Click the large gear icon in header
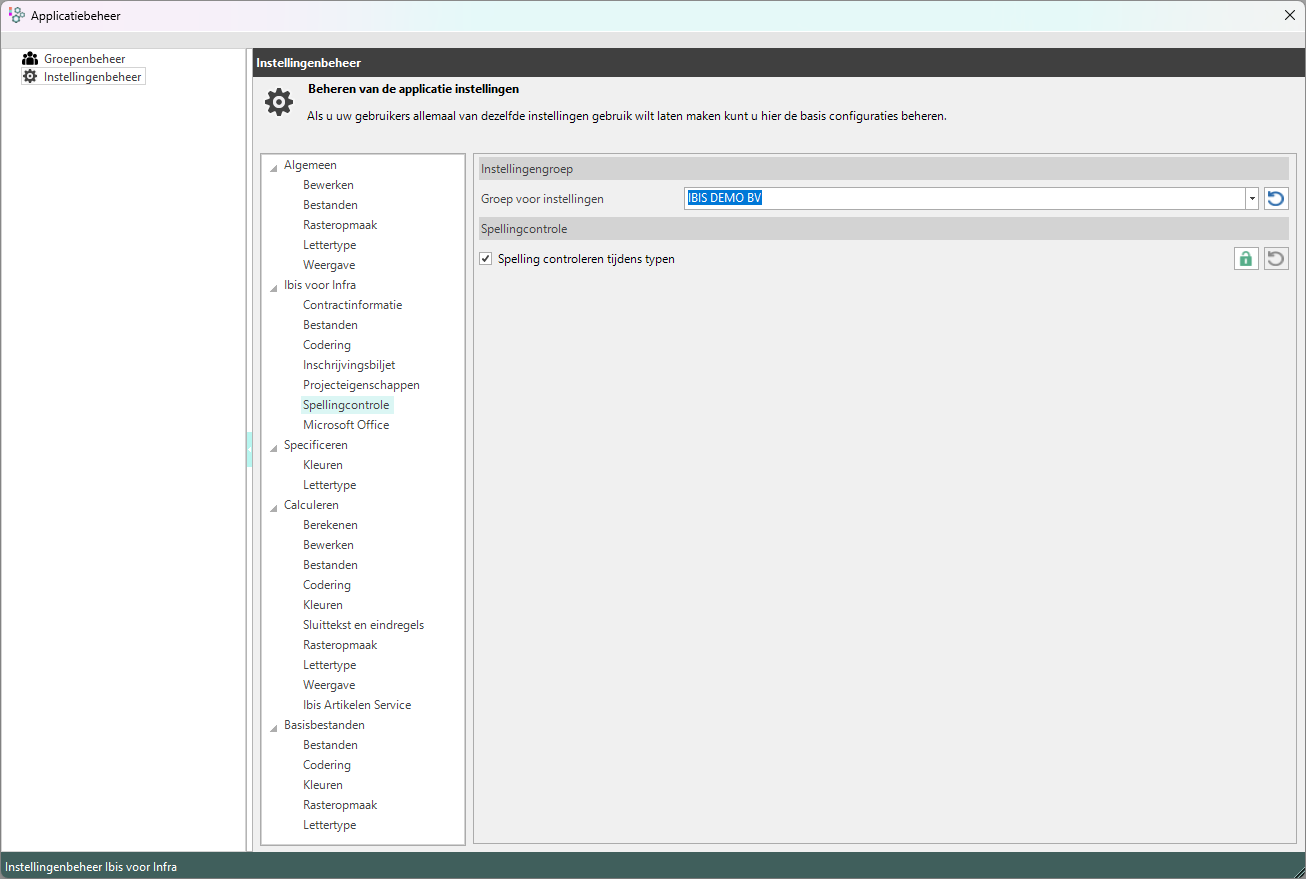The height and width of the screenshot is (879, 1306). (x=279, y=102)
